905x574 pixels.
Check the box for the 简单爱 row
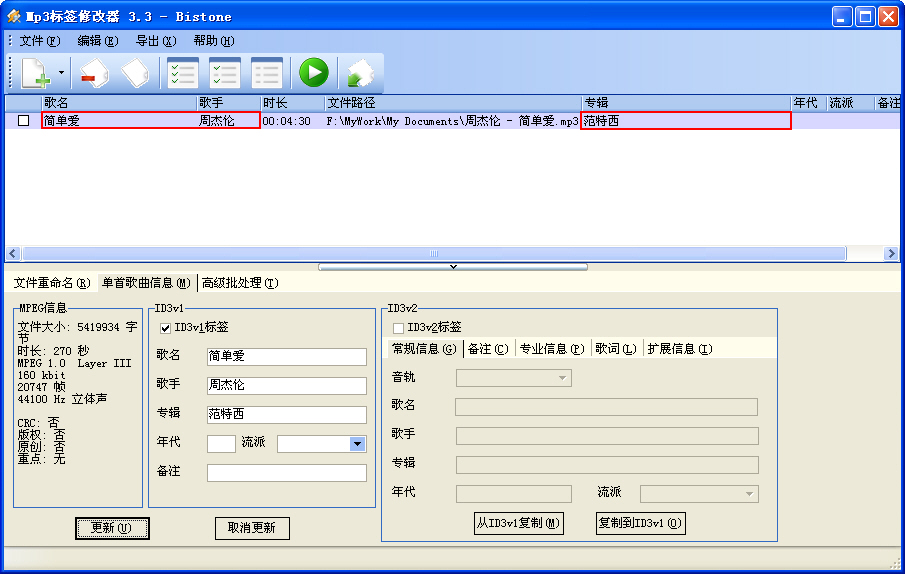(x=24, y=121)
